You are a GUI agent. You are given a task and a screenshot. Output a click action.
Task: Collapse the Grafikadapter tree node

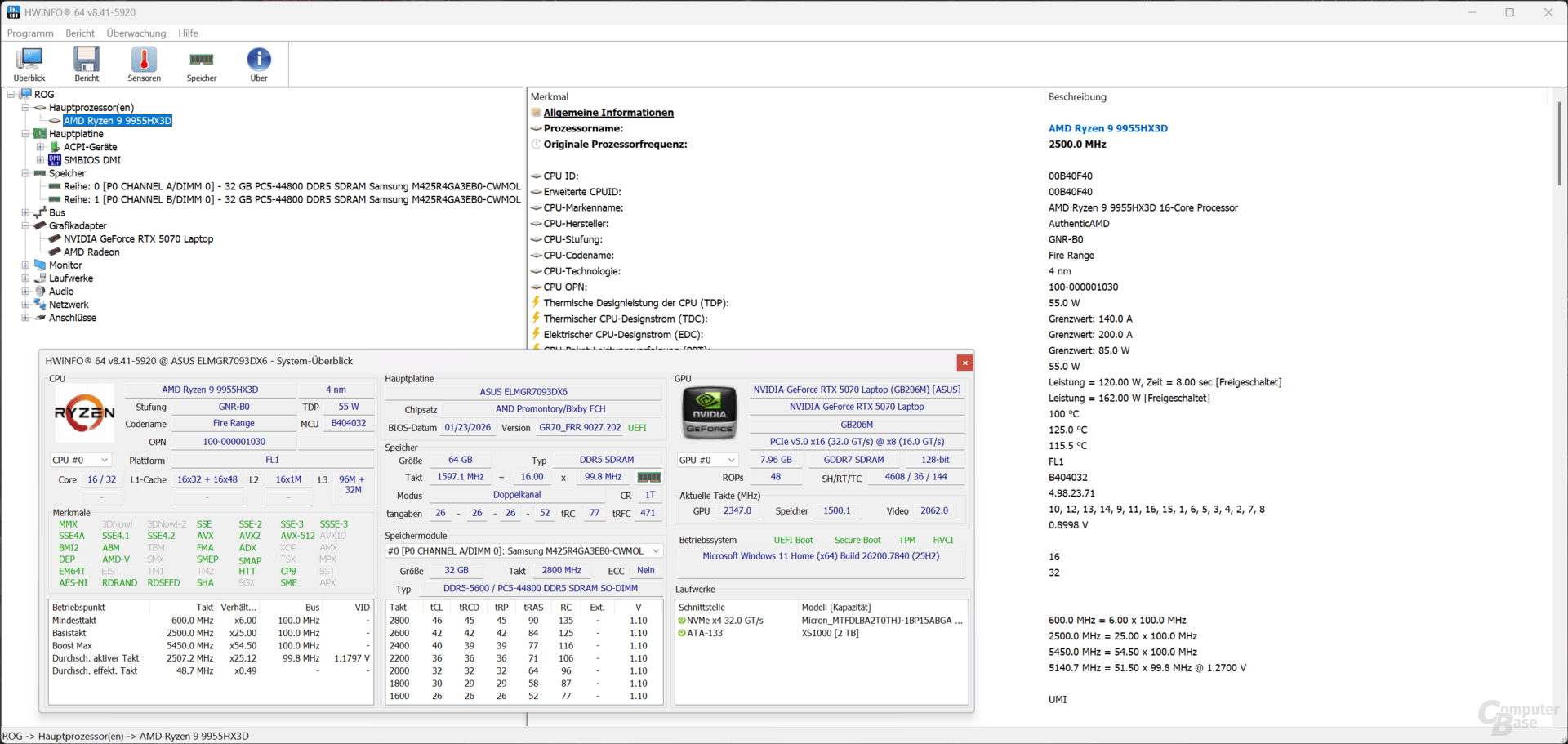[x=25, y=226]
